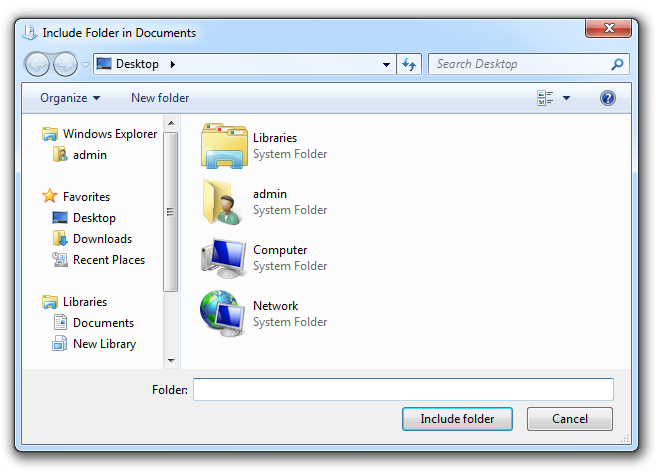This screenshot has height=472, width=656.
Task: Select Recent Places under Favorites
Action: 99,259
